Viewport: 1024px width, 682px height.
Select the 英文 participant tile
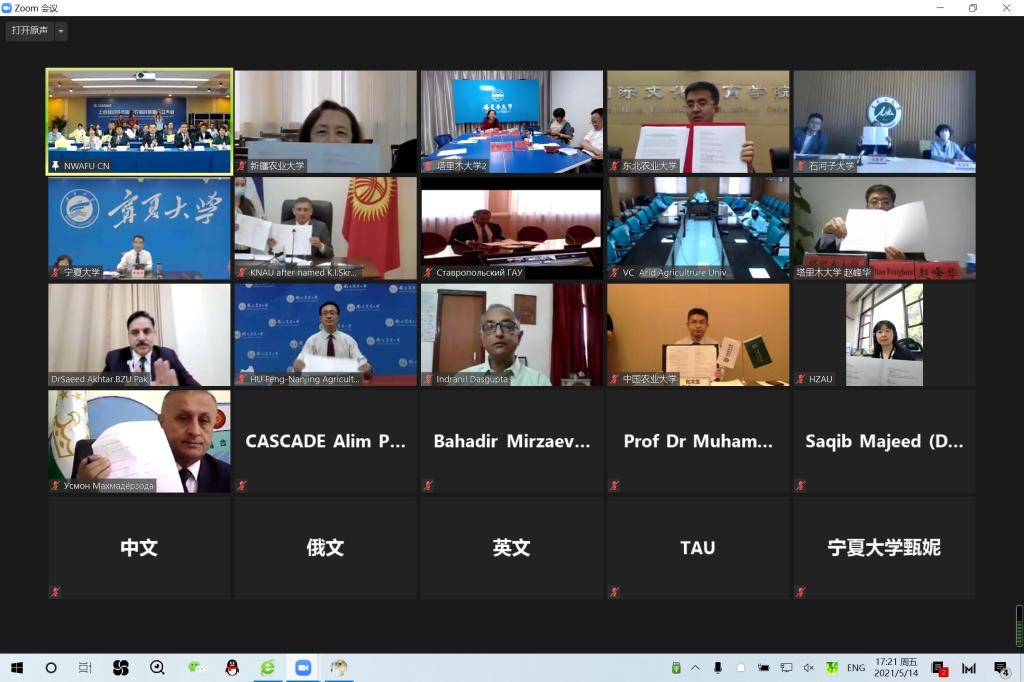coord(511,547)
